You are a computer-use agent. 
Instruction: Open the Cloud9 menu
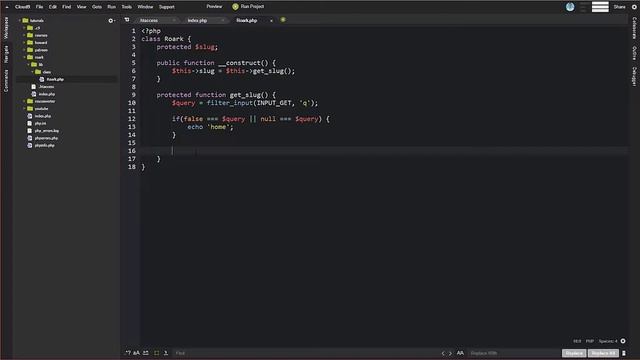(22, 7)
